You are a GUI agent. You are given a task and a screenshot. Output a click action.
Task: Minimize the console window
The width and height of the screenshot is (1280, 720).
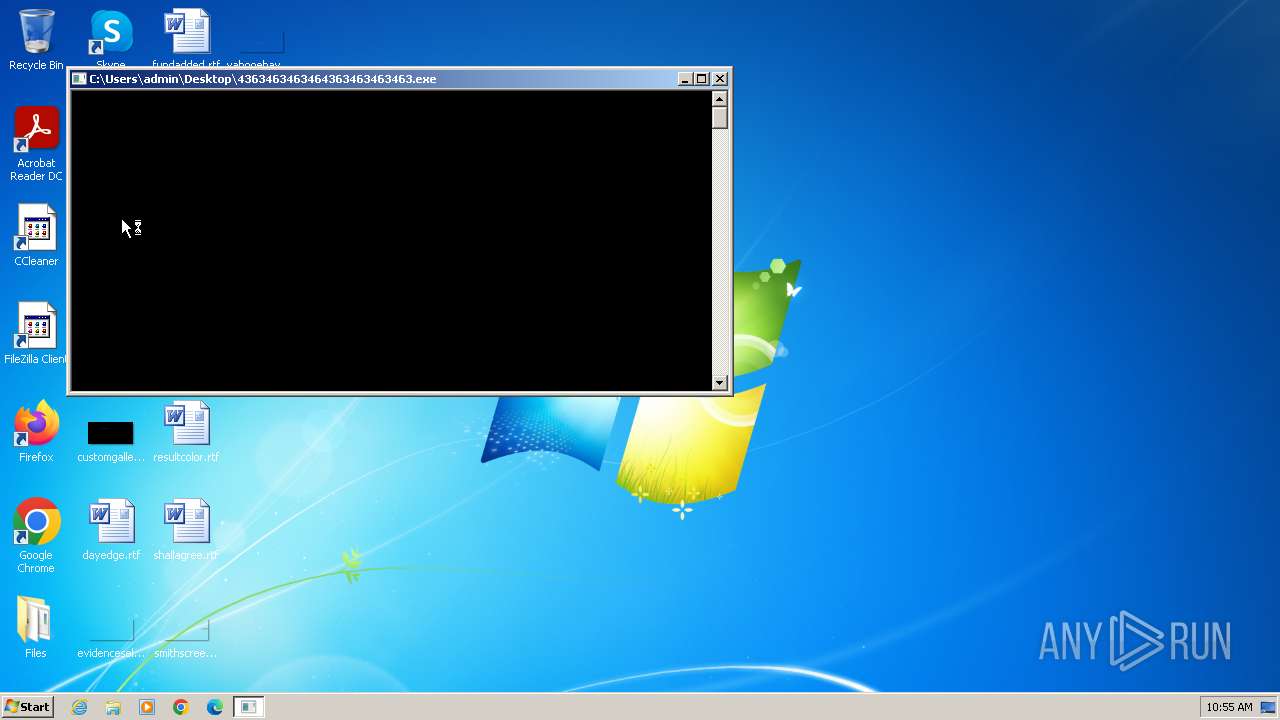tap(685, 79)
